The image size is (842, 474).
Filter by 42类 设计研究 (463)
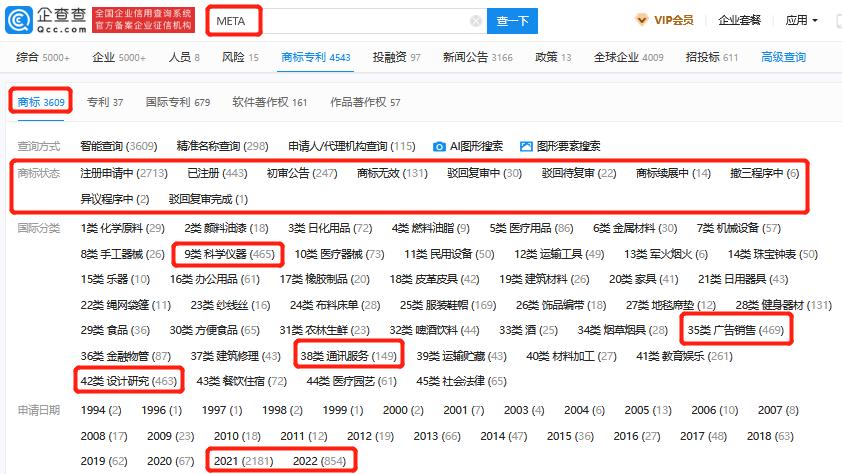(129, 381)
